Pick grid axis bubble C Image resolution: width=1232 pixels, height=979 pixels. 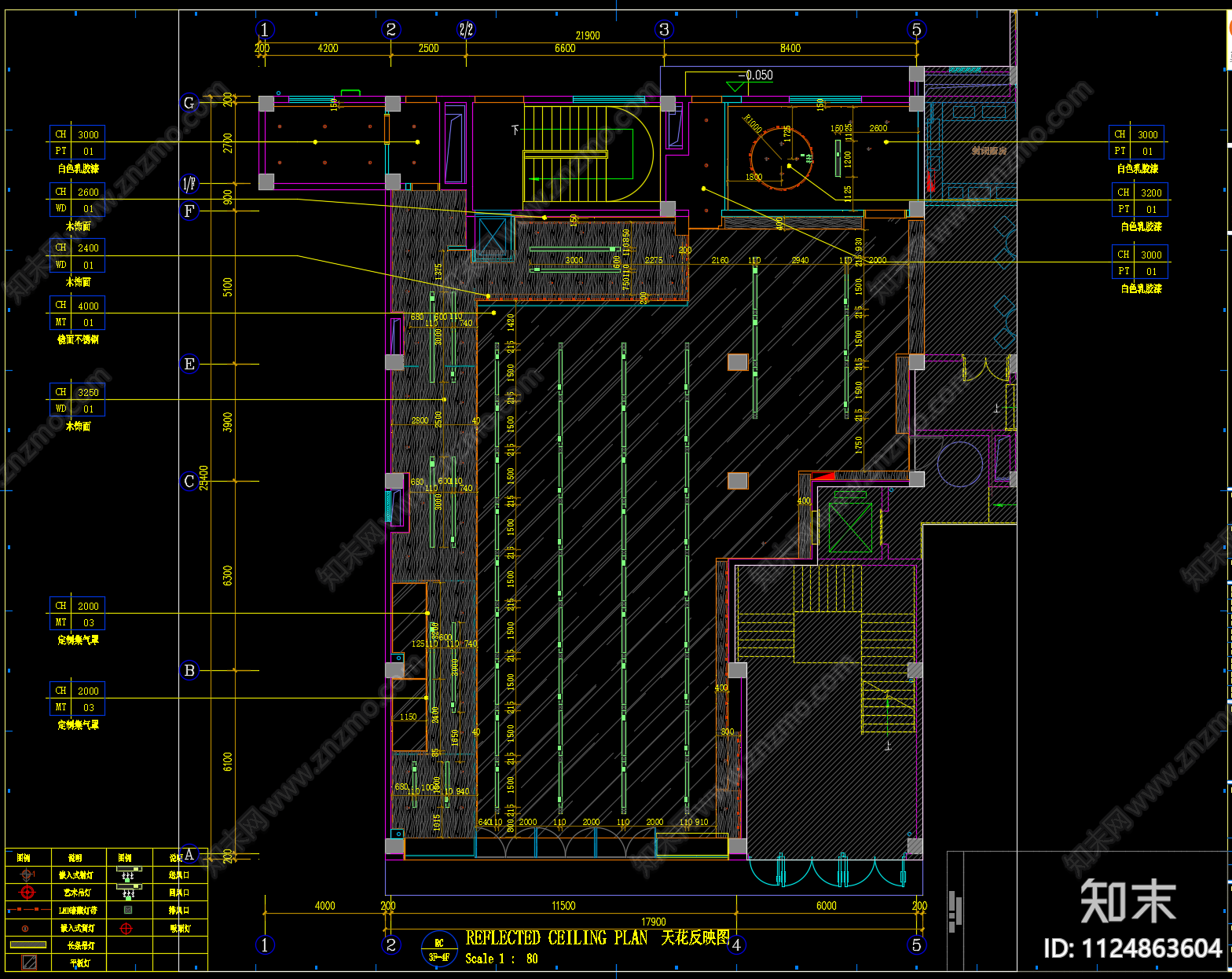(x=189, y=481)
